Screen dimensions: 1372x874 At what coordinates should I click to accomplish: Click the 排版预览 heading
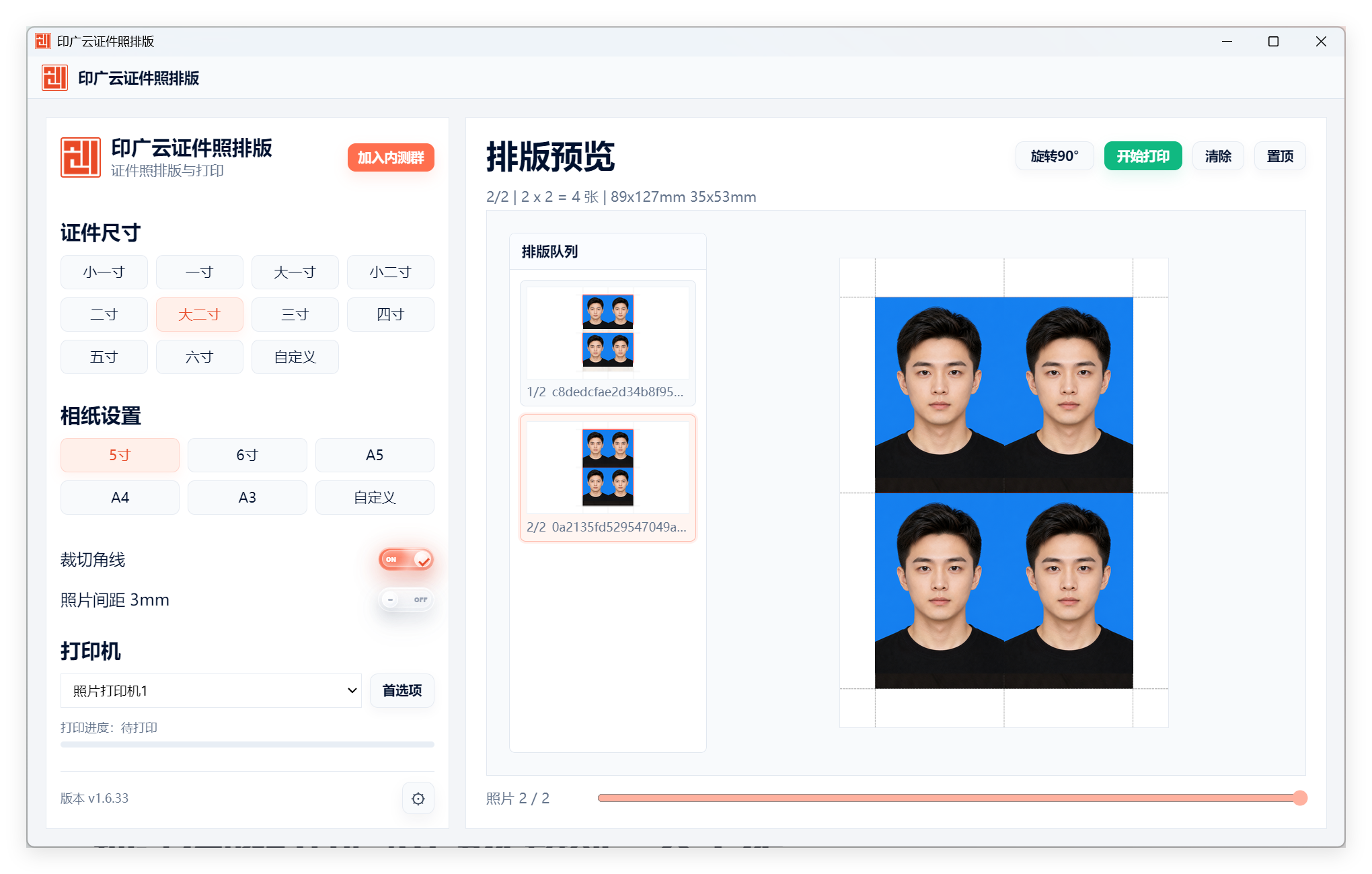pyautogui.click(x=550, y=157)
